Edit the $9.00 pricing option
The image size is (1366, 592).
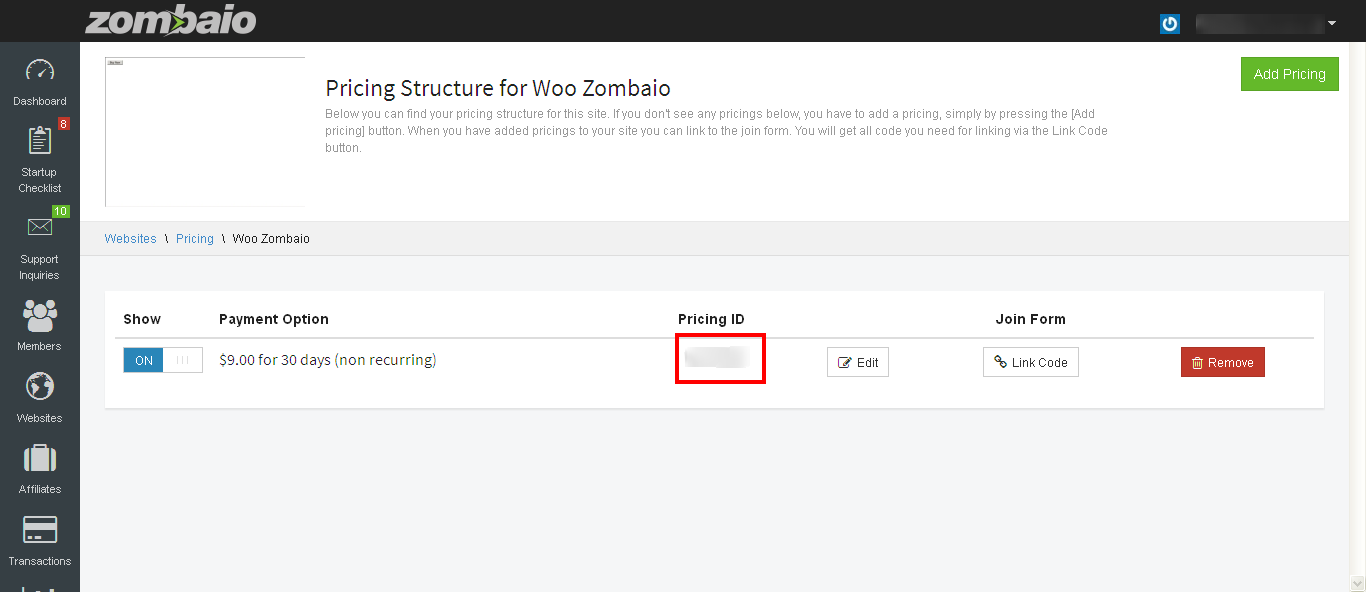[x=858, y=362]
